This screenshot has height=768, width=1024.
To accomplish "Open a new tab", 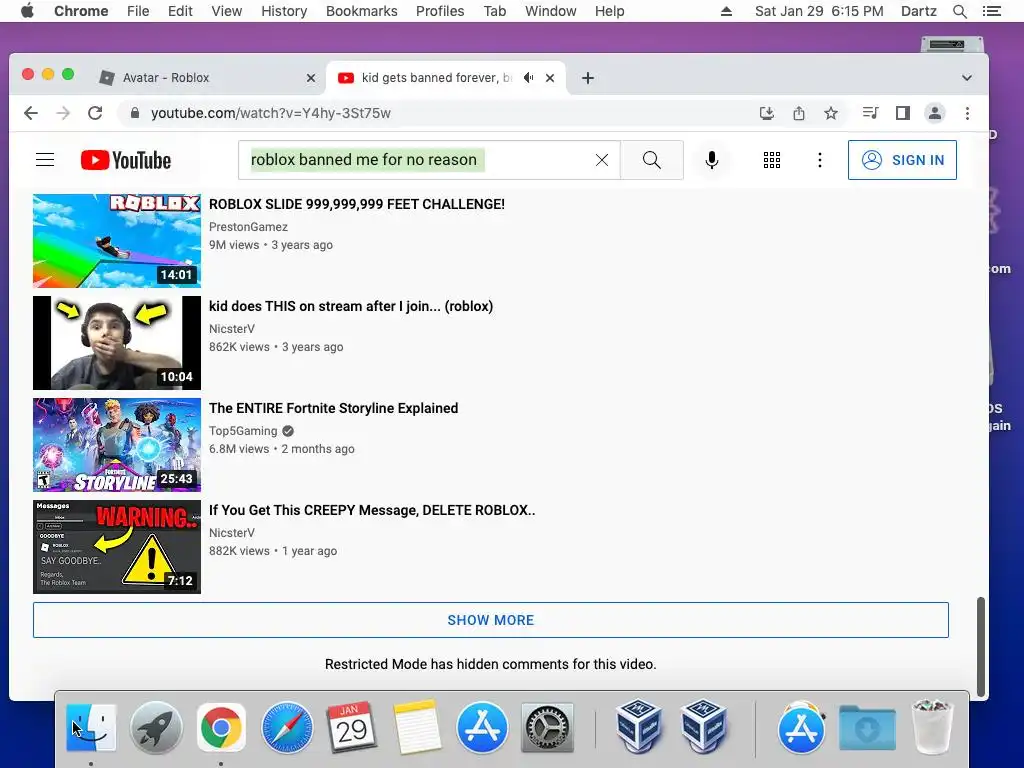I will pyautogui.click(x=588, y=78).
